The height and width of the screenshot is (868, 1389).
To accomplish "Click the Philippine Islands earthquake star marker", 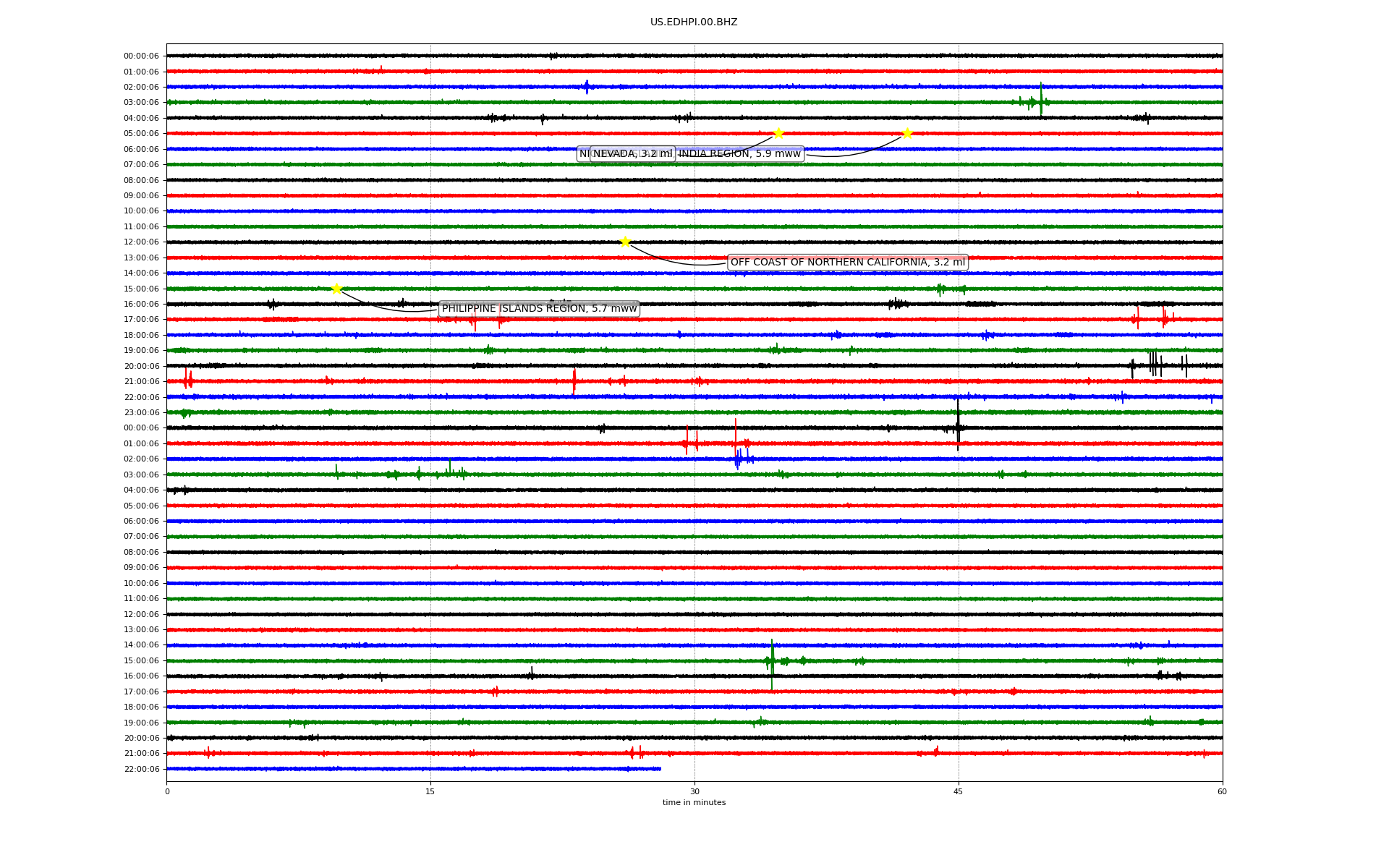I will click(x=336, y=289).
